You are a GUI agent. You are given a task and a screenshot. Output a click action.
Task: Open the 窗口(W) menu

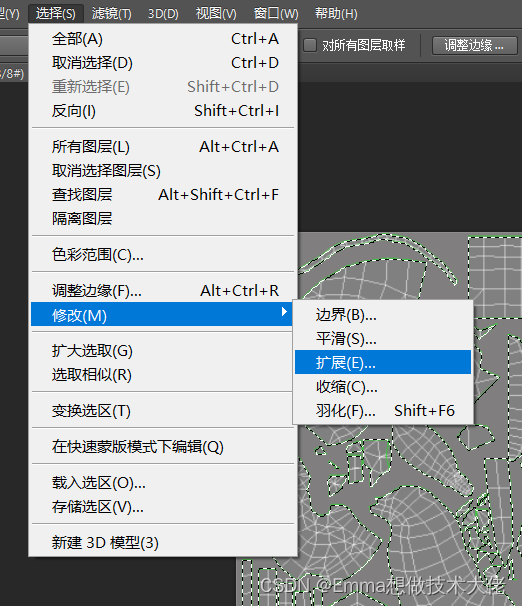click(276, 14)
